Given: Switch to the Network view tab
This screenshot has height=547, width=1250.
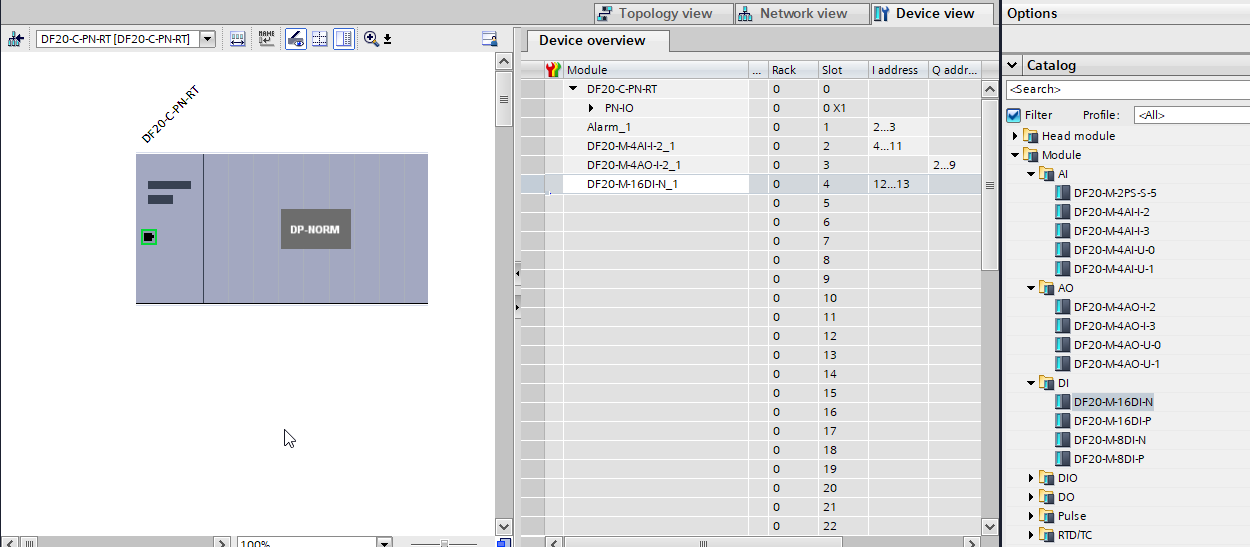Looking at the screenshot, I should coord(792,14).
